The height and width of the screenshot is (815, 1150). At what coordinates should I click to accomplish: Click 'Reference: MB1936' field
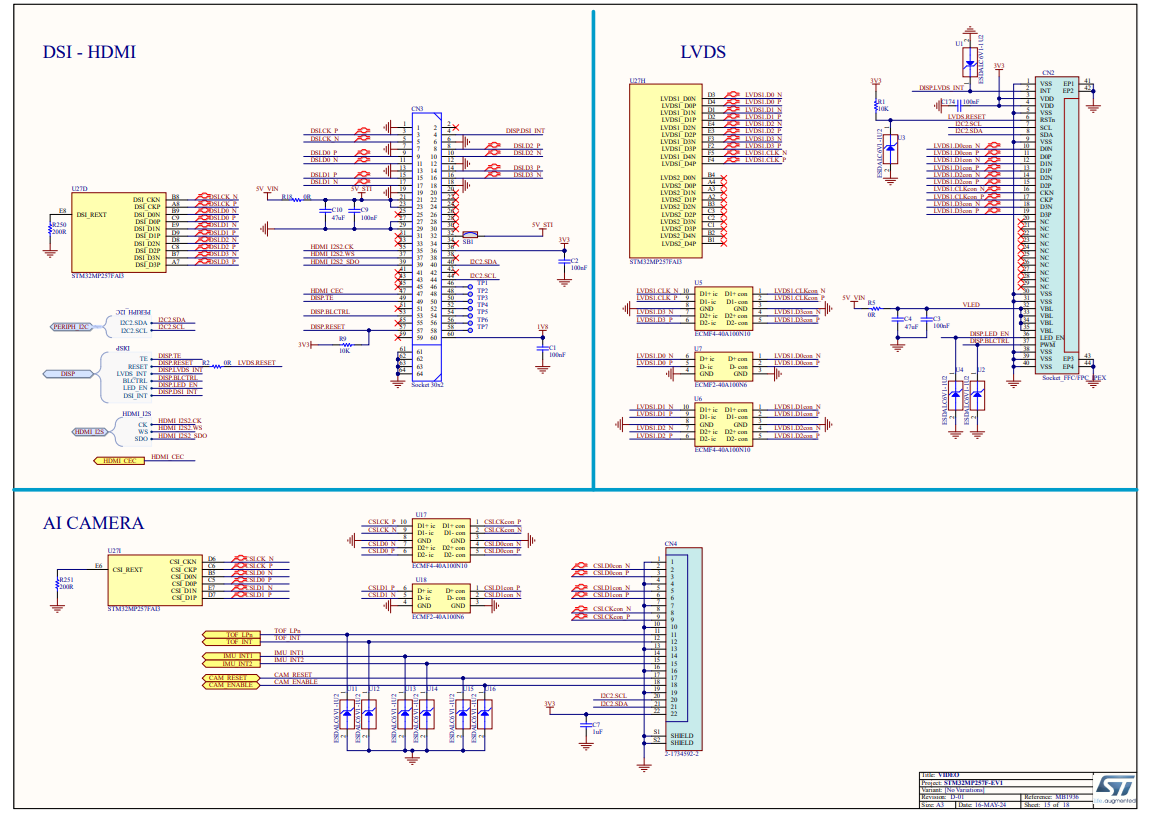1050,797
